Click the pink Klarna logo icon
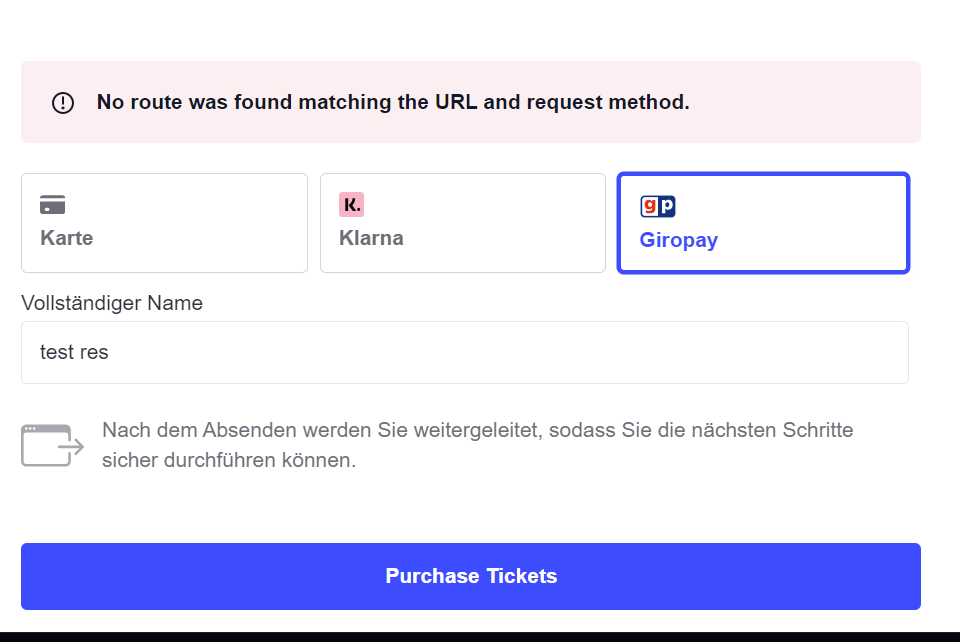 [351, 205]
